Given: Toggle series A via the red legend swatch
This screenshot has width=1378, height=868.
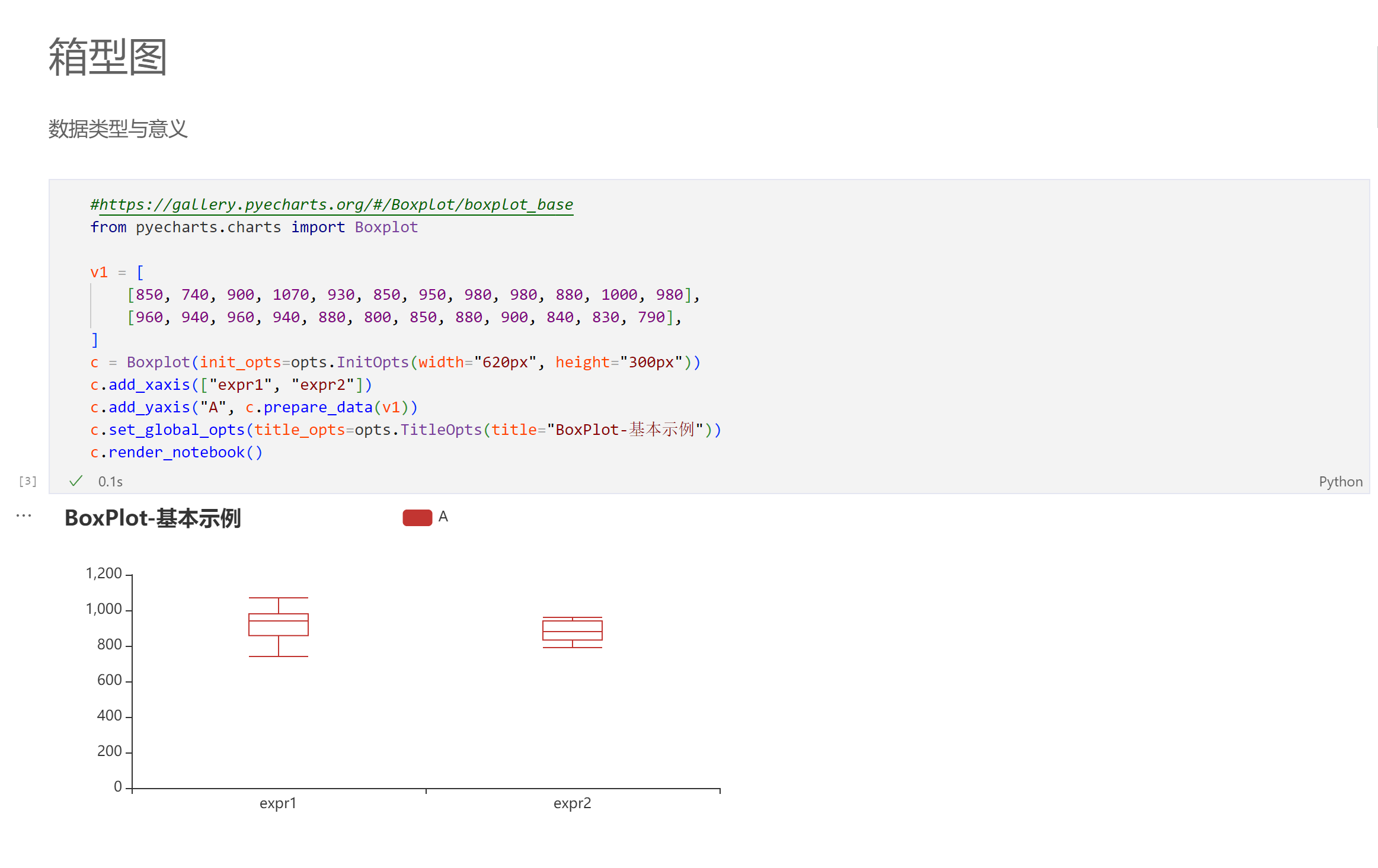Looking at the screenshot, I should tap(417, 518).
